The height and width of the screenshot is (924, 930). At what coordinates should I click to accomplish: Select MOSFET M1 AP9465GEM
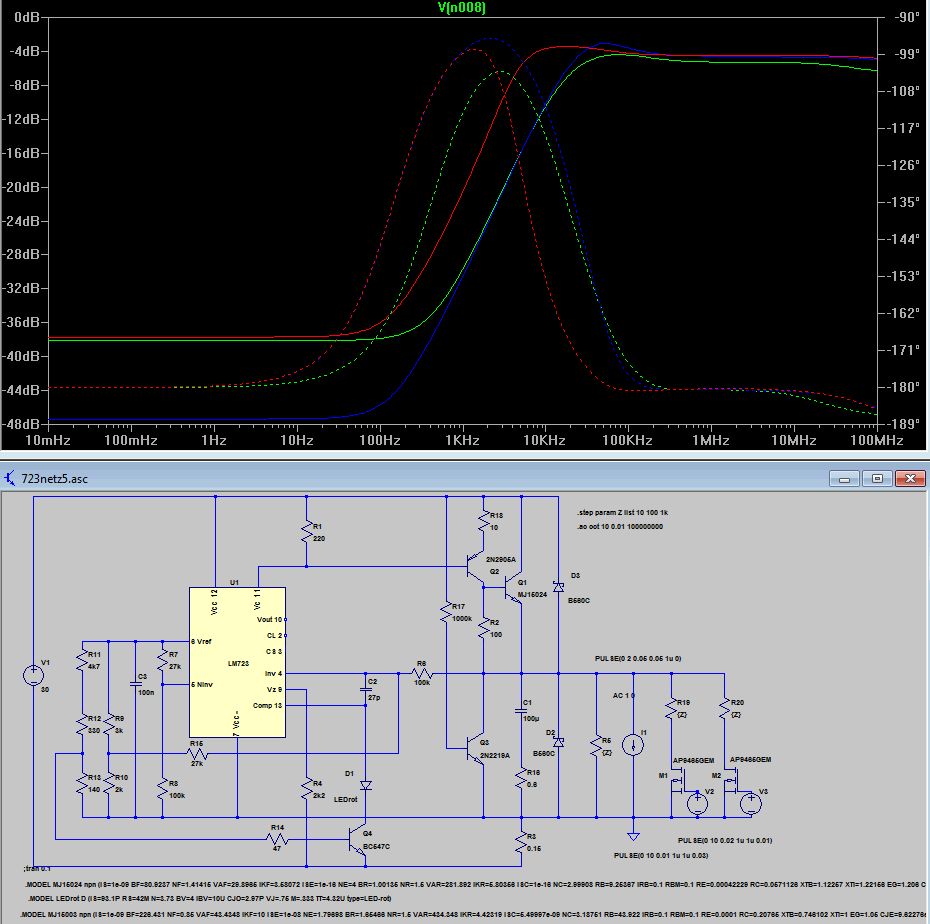[677, 780]
